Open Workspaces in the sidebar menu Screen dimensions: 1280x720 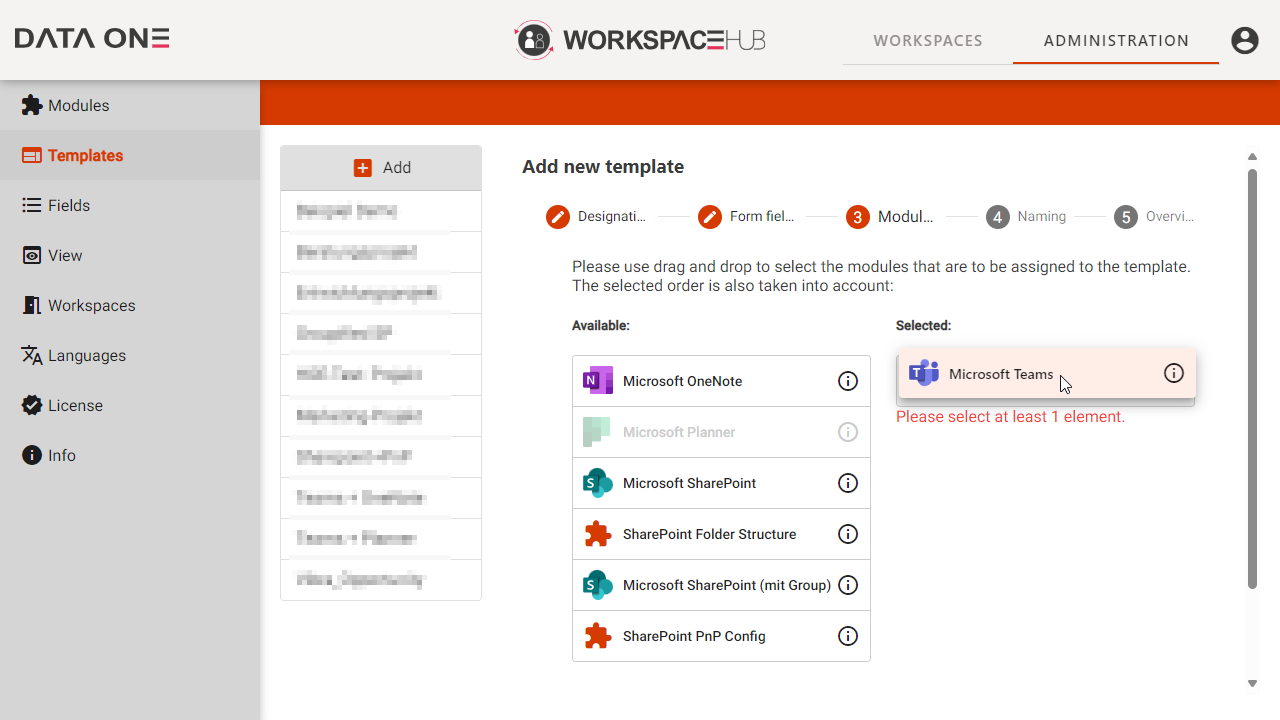[130, 305]
